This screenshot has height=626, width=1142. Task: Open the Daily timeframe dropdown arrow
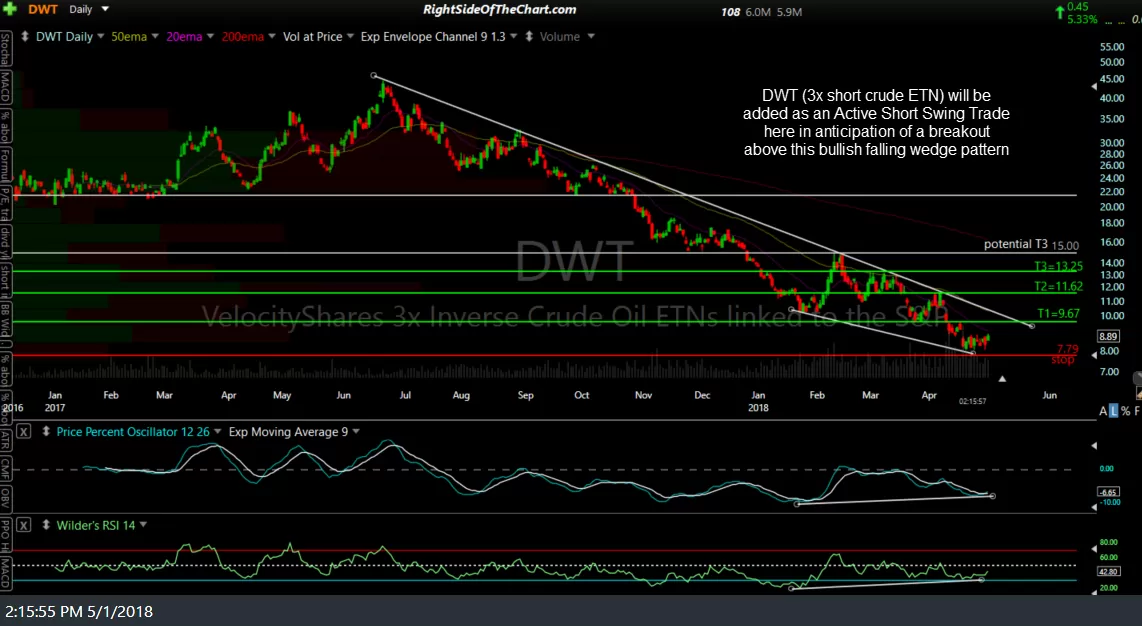pos(105,9)
